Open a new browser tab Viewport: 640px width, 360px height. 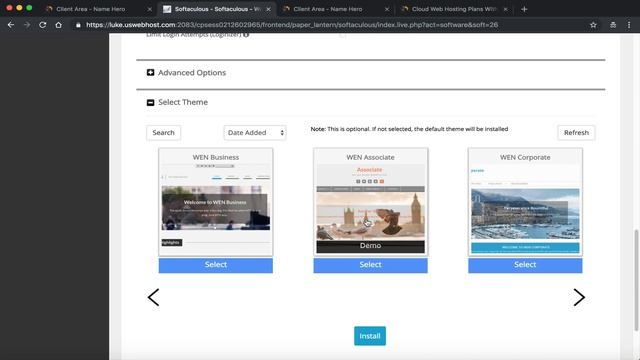click(524, 9)
